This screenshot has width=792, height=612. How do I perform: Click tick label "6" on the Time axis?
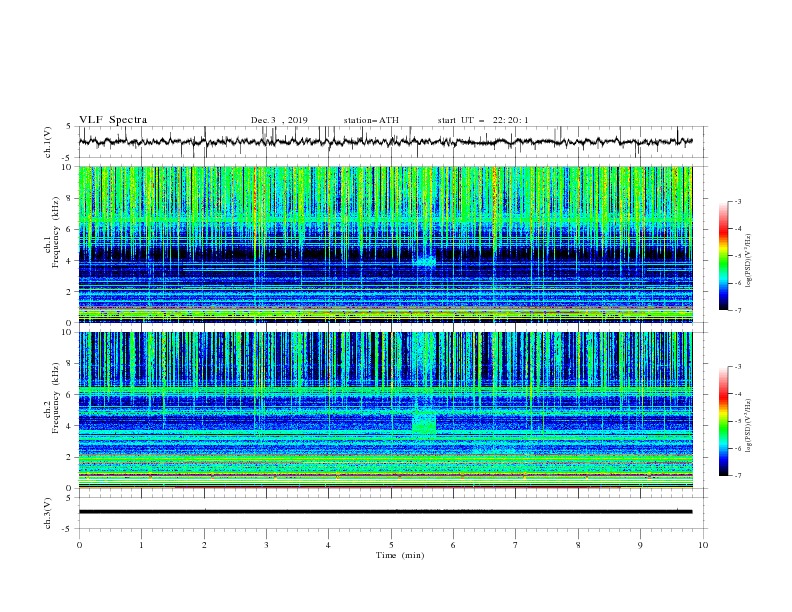click(453, 545)
